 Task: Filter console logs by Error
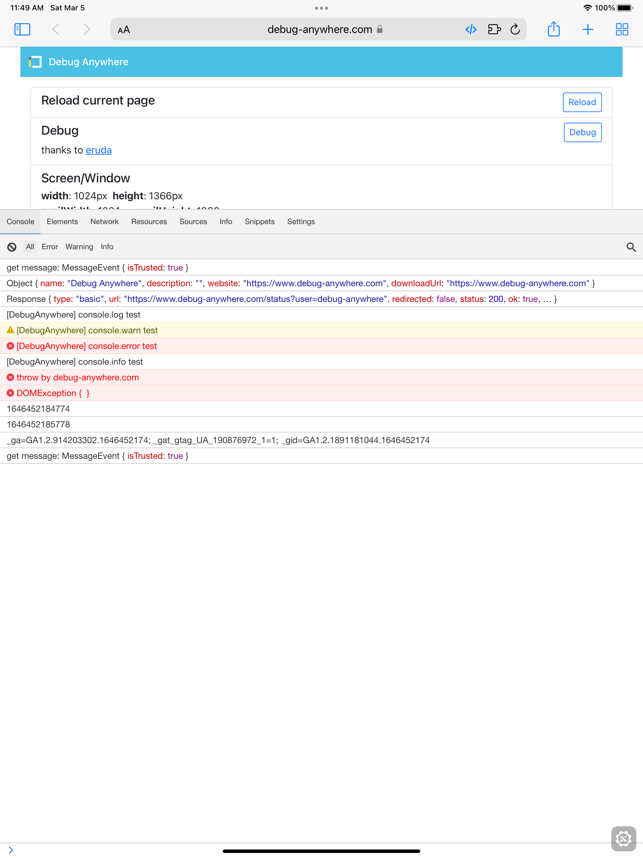(49, 247)
